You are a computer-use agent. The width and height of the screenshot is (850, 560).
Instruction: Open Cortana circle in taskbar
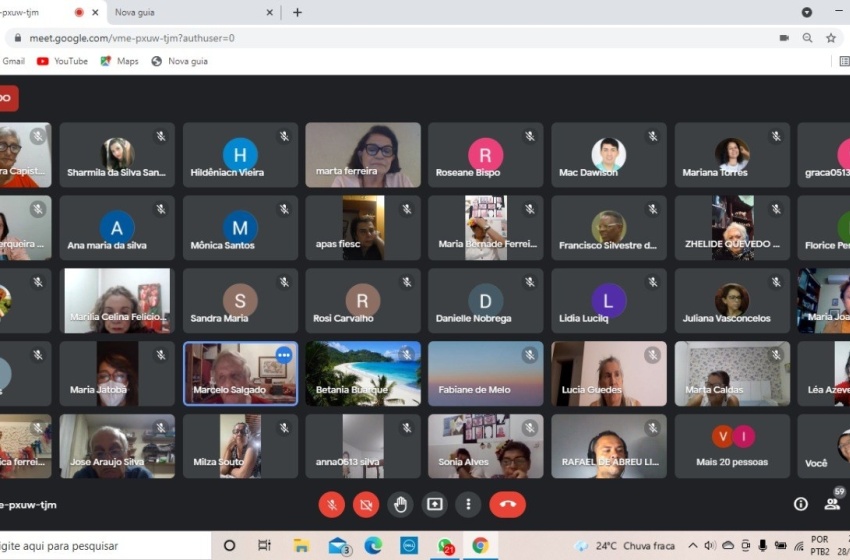coord(229,545)
